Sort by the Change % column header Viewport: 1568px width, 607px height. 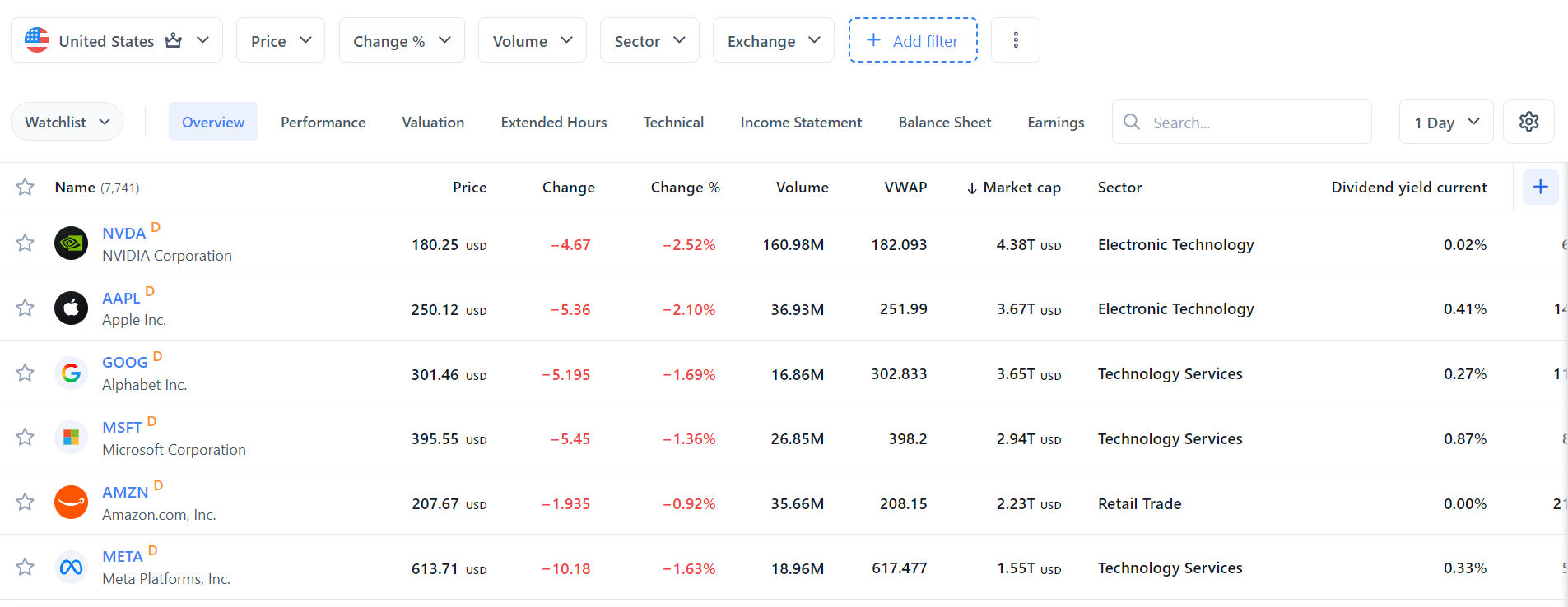point(685,188)
